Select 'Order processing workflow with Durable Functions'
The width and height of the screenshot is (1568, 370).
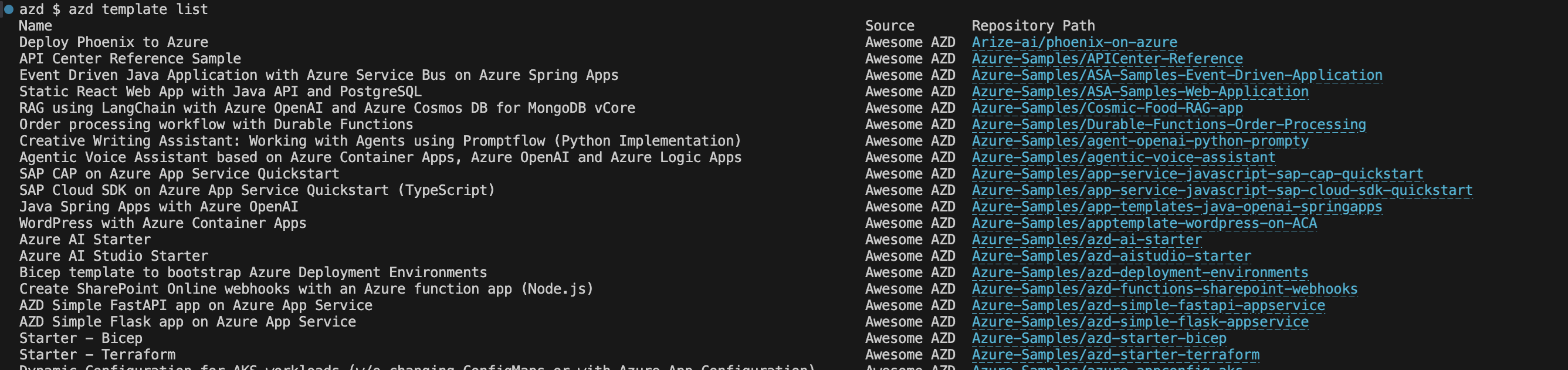[216, 125]
